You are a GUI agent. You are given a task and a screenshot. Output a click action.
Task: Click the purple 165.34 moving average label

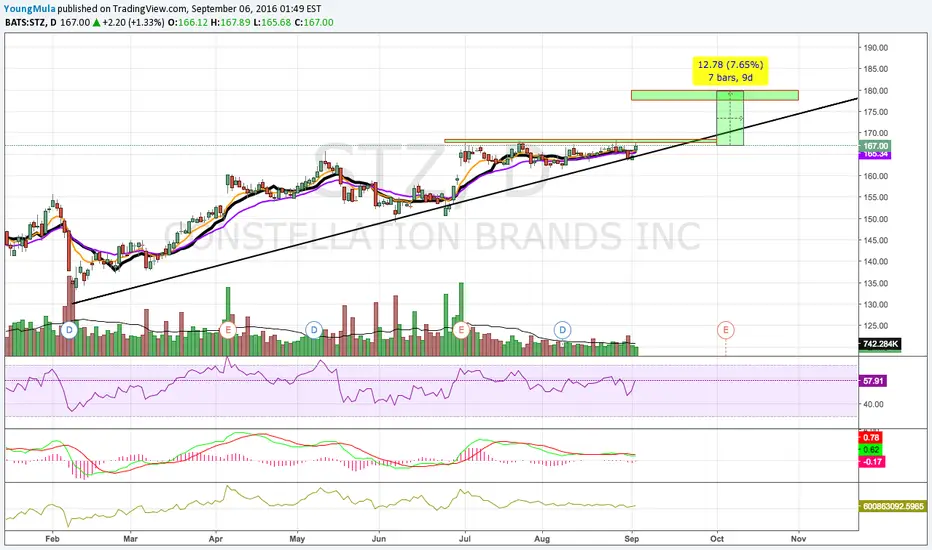pyautogui.click(x=875, y=155)
